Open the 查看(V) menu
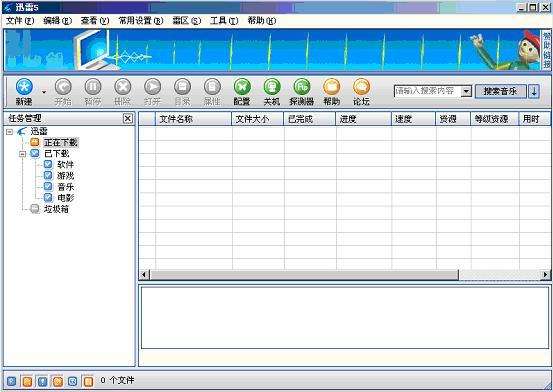Screen dimensions: 553x392 [x=95, y=21]
